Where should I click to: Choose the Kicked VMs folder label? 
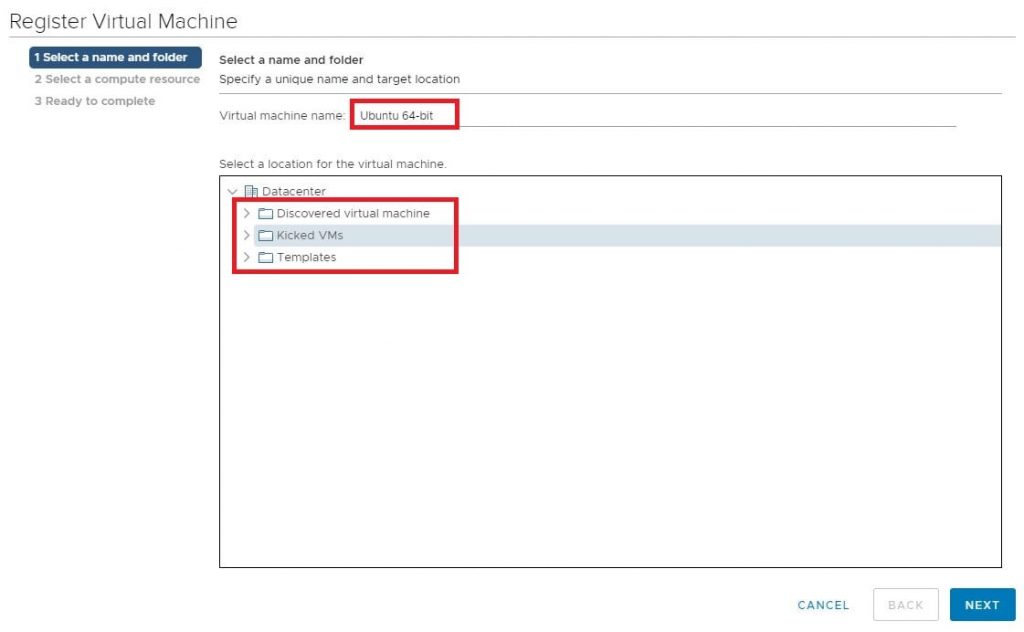point(310,236)
